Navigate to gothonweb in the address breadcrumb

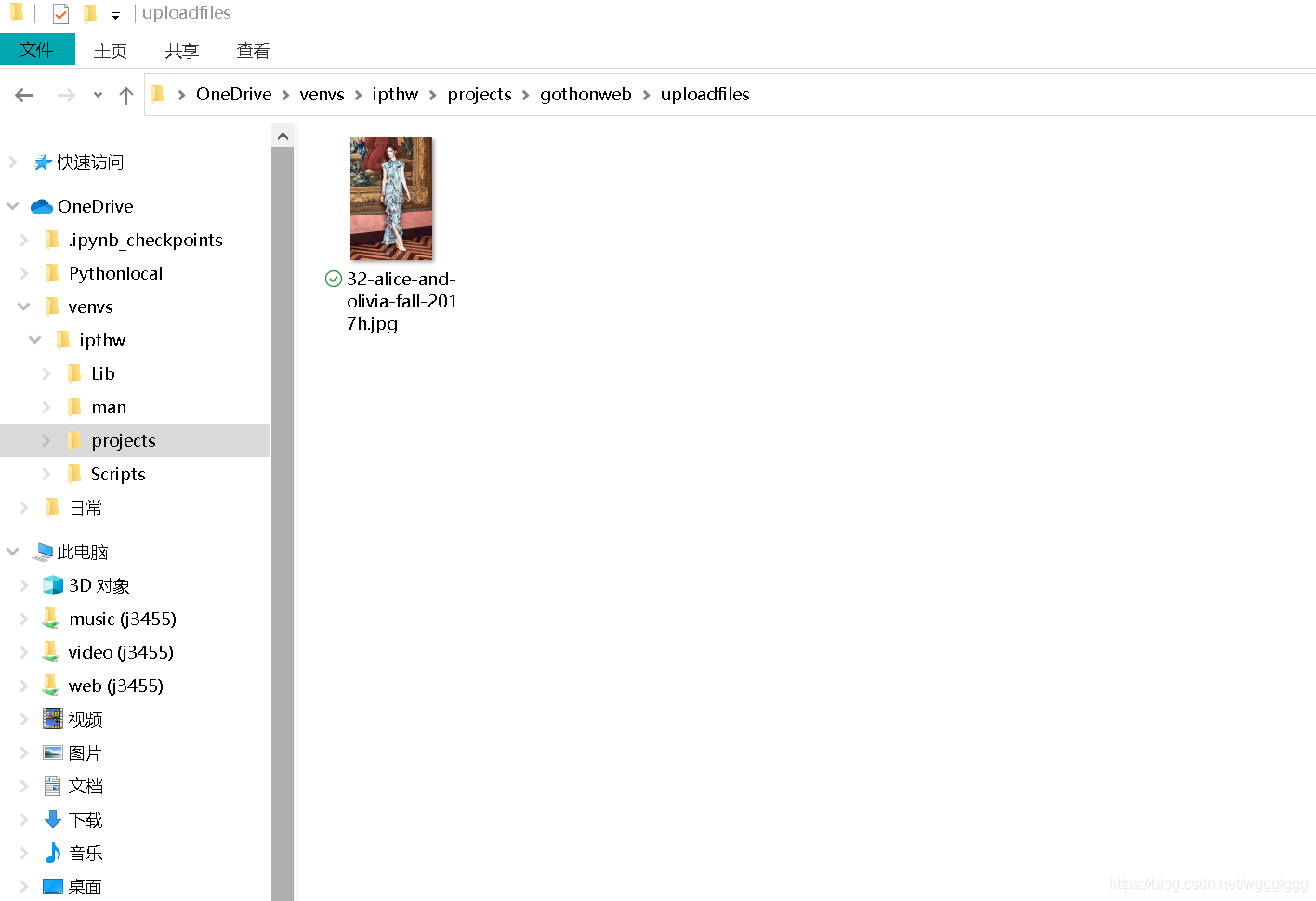[586, 94]
